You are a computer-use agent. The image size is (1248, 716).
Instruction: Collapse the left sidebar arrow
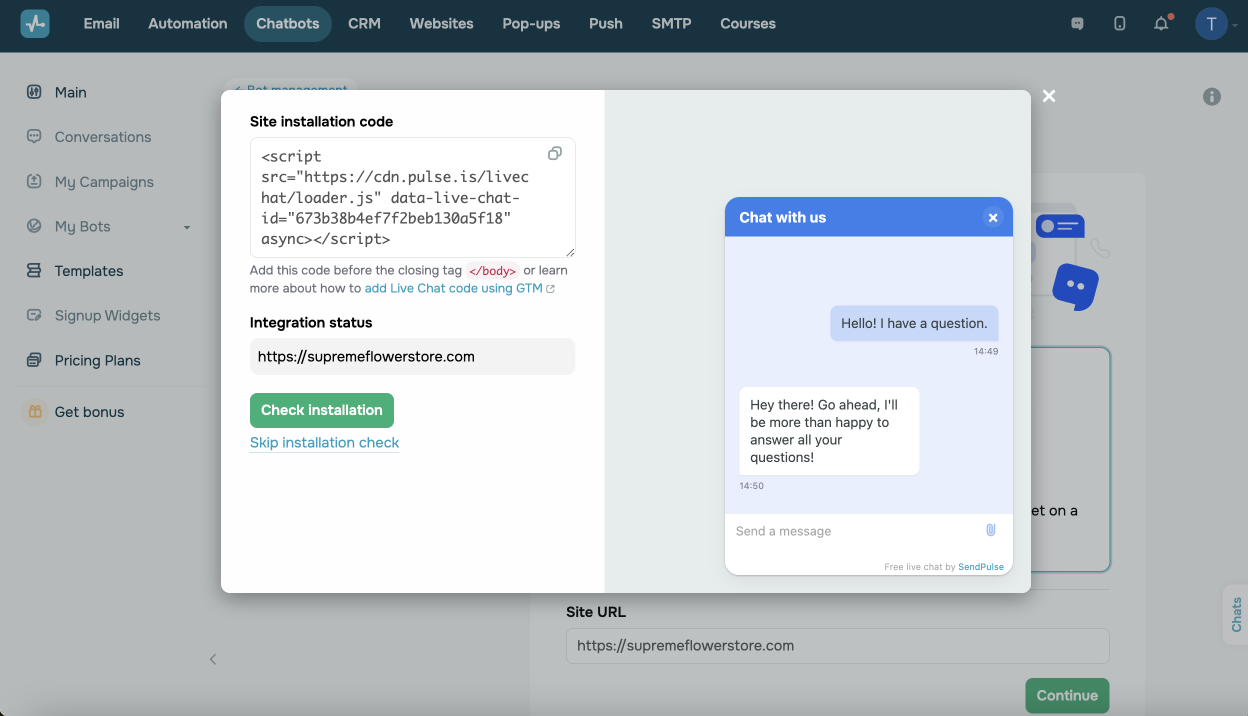click(213, 659)
